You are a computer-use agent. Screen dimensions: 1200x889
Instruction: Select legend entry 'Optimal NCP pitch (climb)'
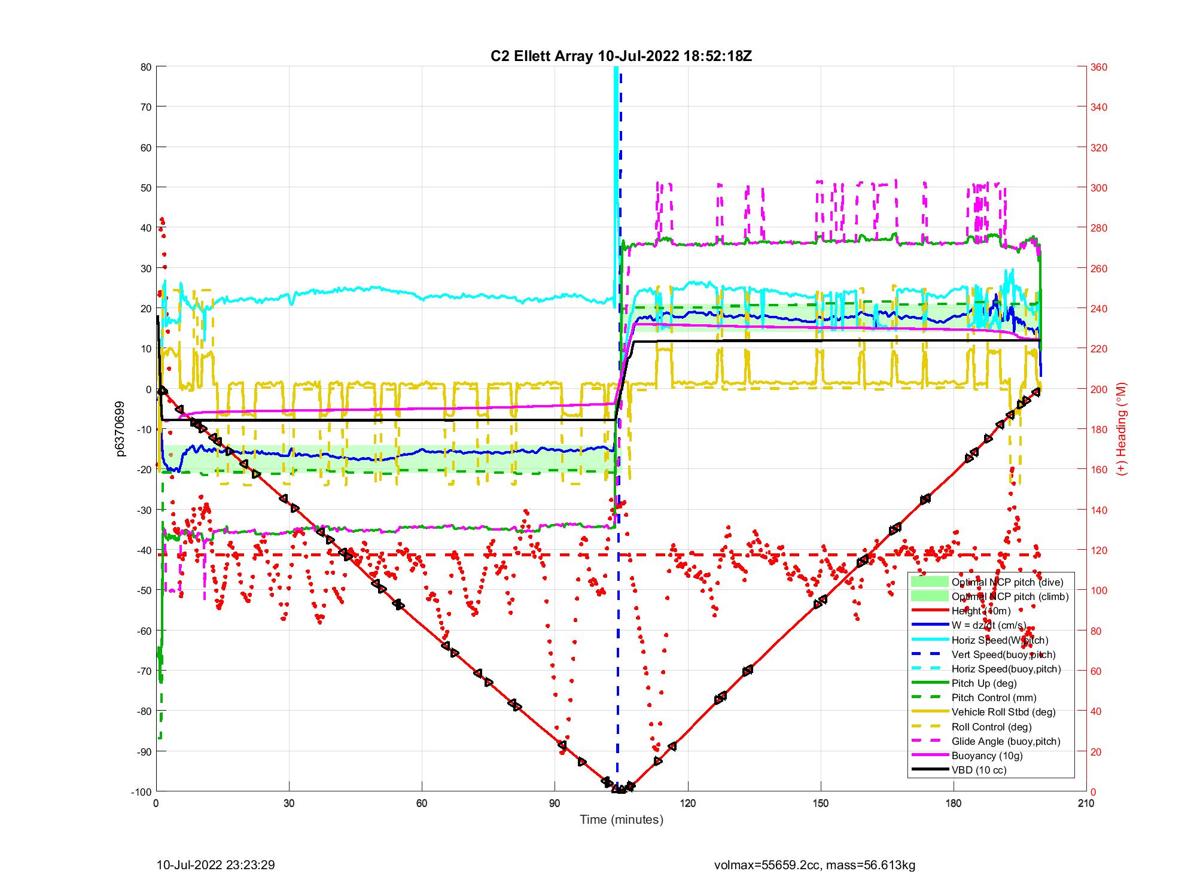990,596
